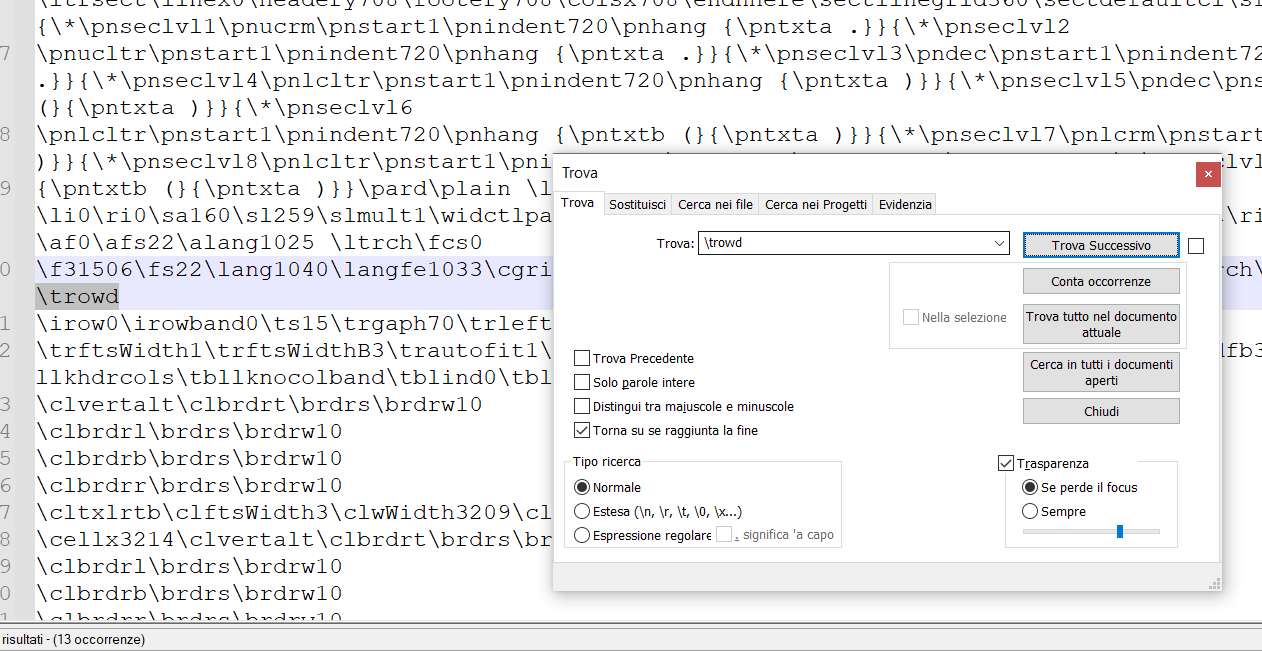Uncheck Torna su se raggiunta la fine
The width and height of the screenshot is (1262, 651).
click(582, 430)
